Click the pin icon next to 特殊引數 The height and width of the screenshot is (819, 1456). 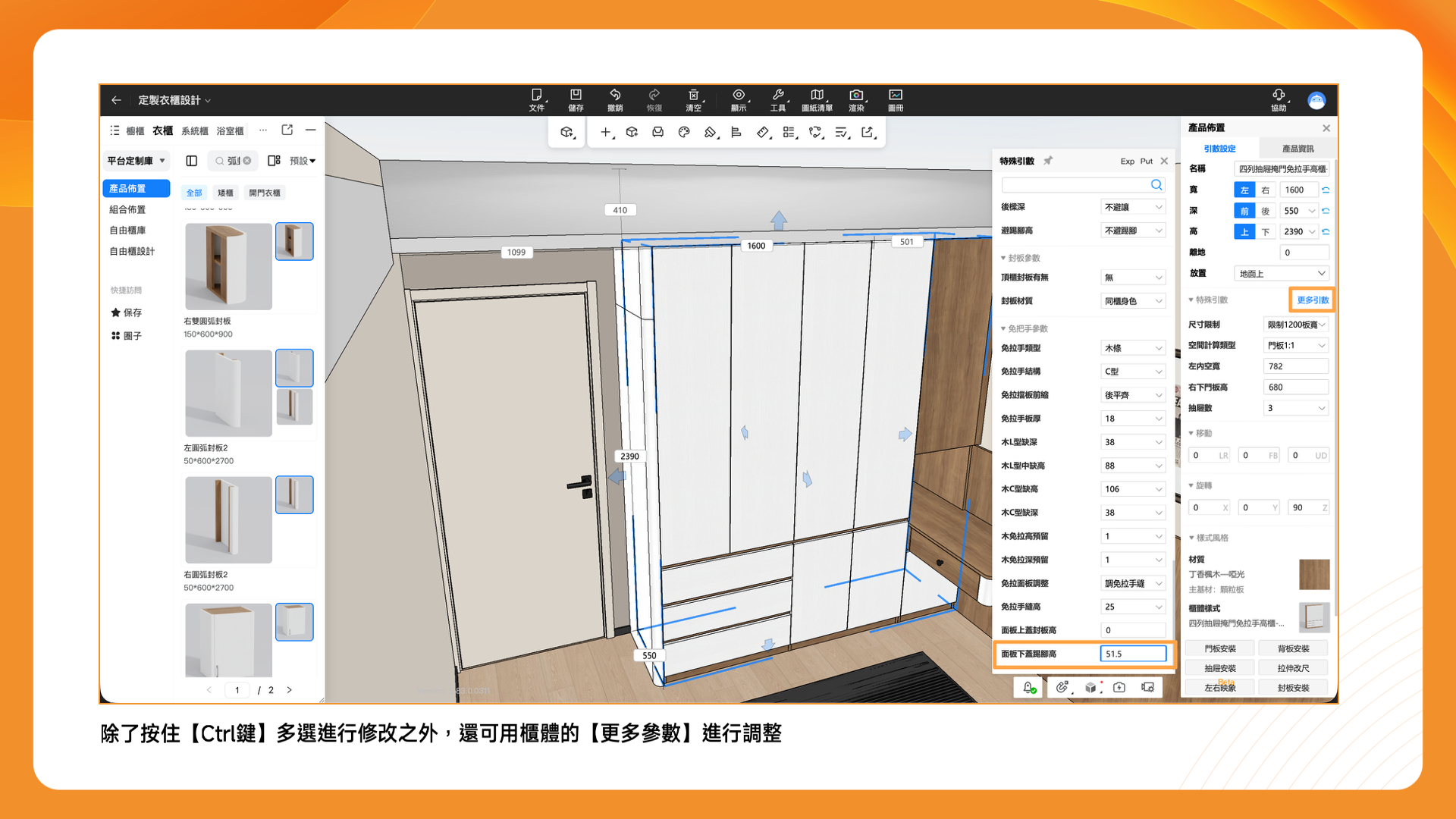pyautogui.click(x=1048, y=161)
